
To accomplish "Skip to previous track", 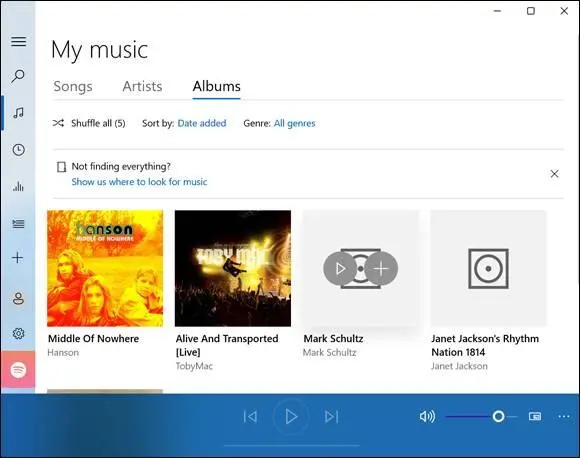I will pos(250,417).
